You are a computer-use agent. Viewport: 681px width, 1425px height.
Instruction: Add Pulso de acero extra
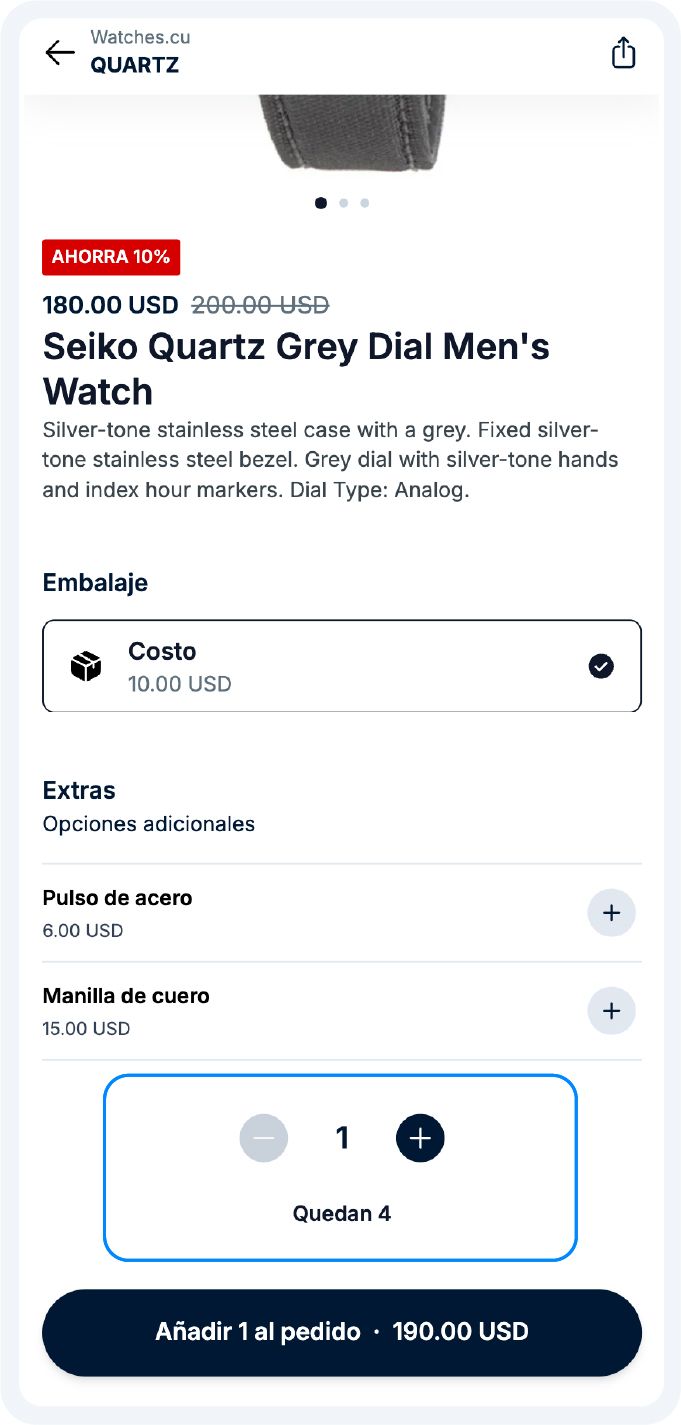611,913
